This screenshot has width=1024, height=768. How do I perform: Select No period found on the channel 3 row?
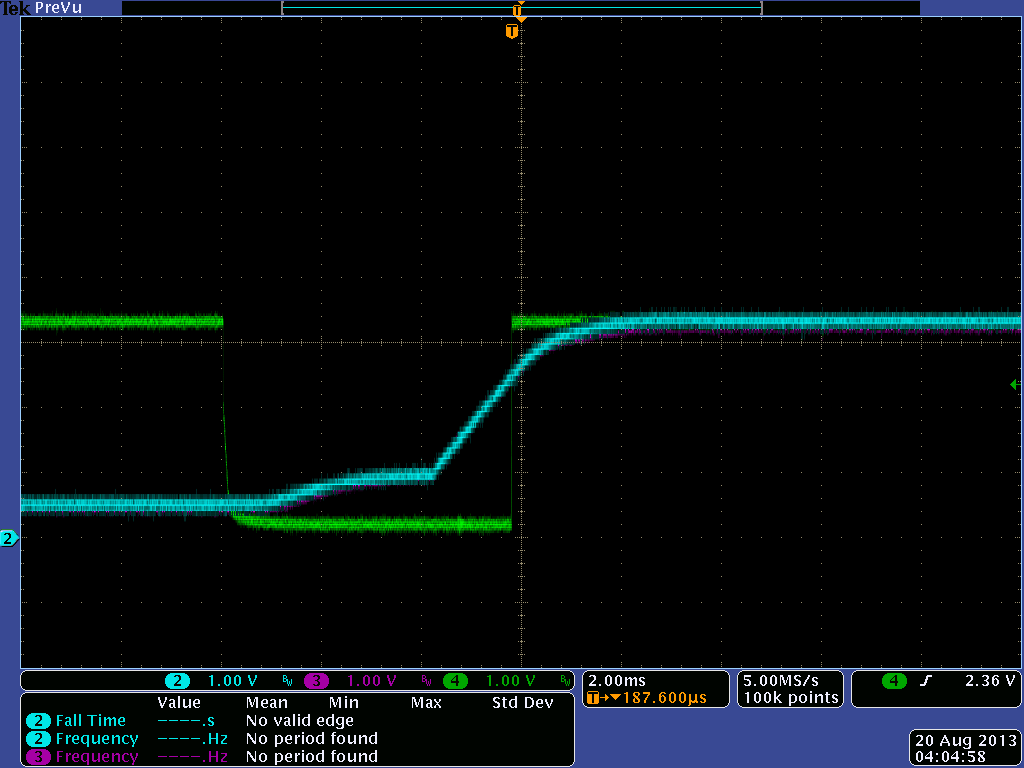312,756
